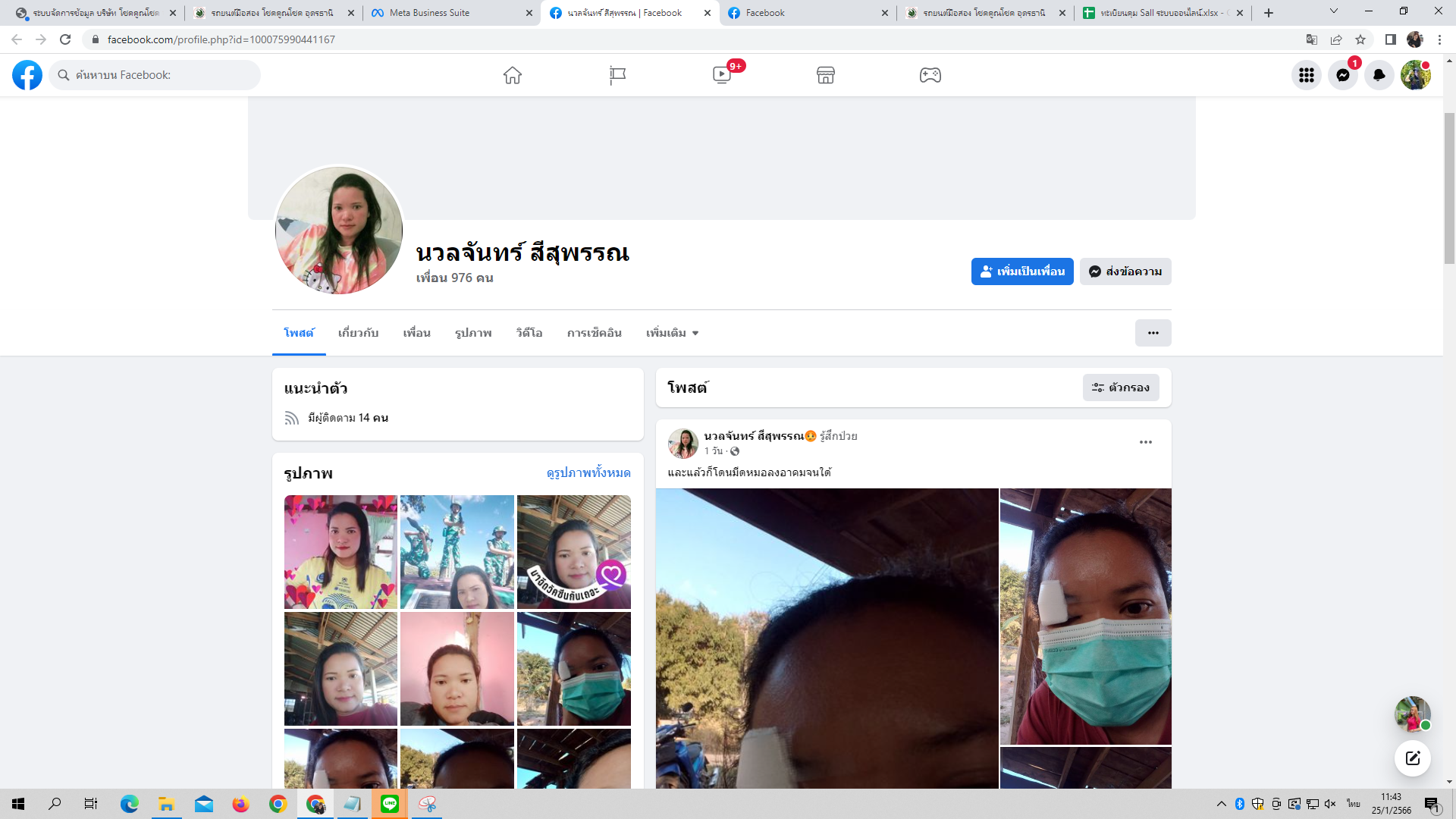Open Facebook Home icon

coord(513,75)
